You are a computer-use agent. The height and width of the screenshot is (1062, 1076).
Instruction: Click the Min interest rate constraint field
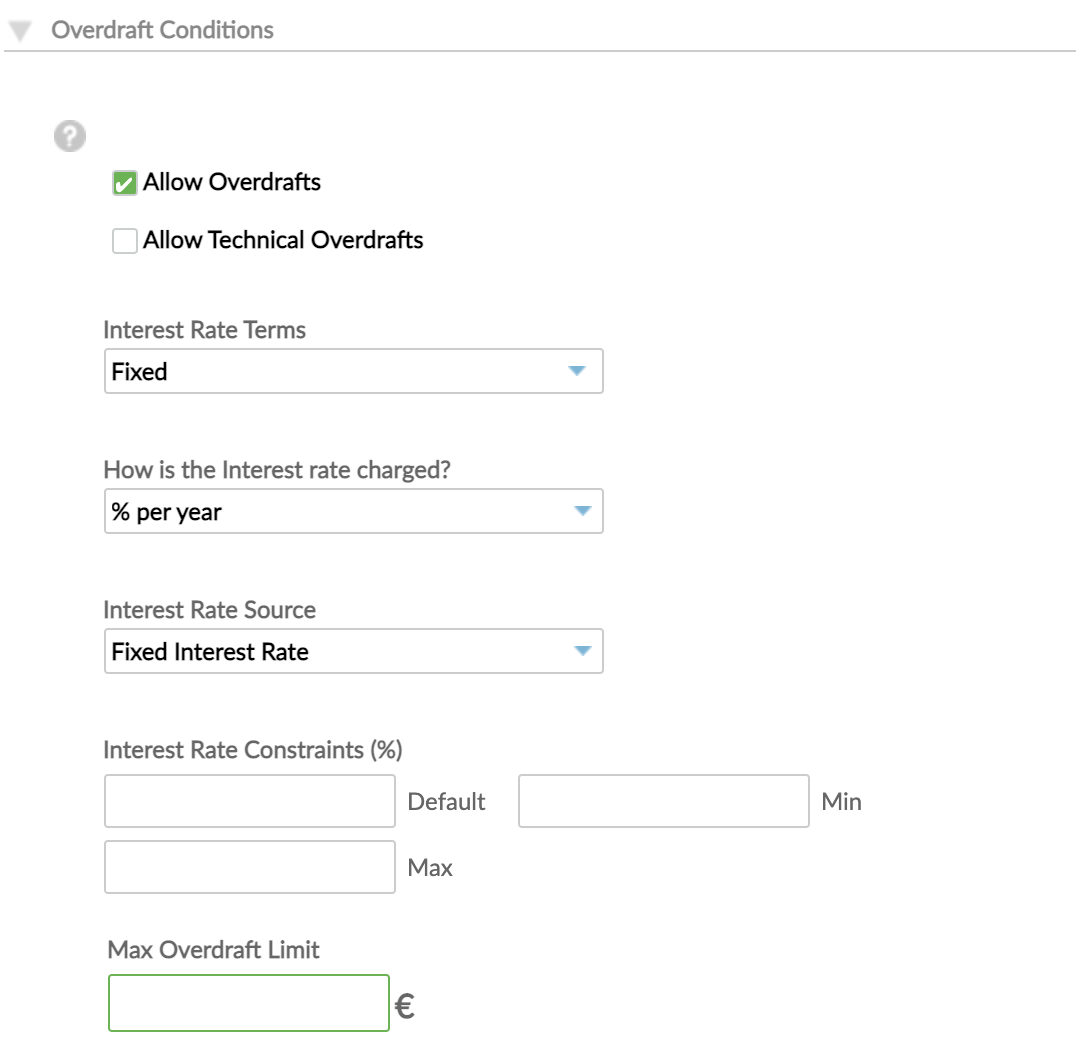(663, 801)
